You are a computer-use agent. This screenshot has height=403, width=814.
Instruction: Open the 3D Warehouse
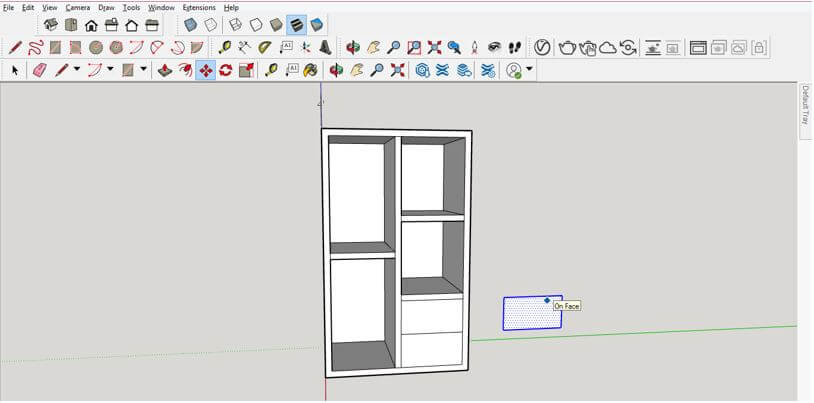pos(423,70)
